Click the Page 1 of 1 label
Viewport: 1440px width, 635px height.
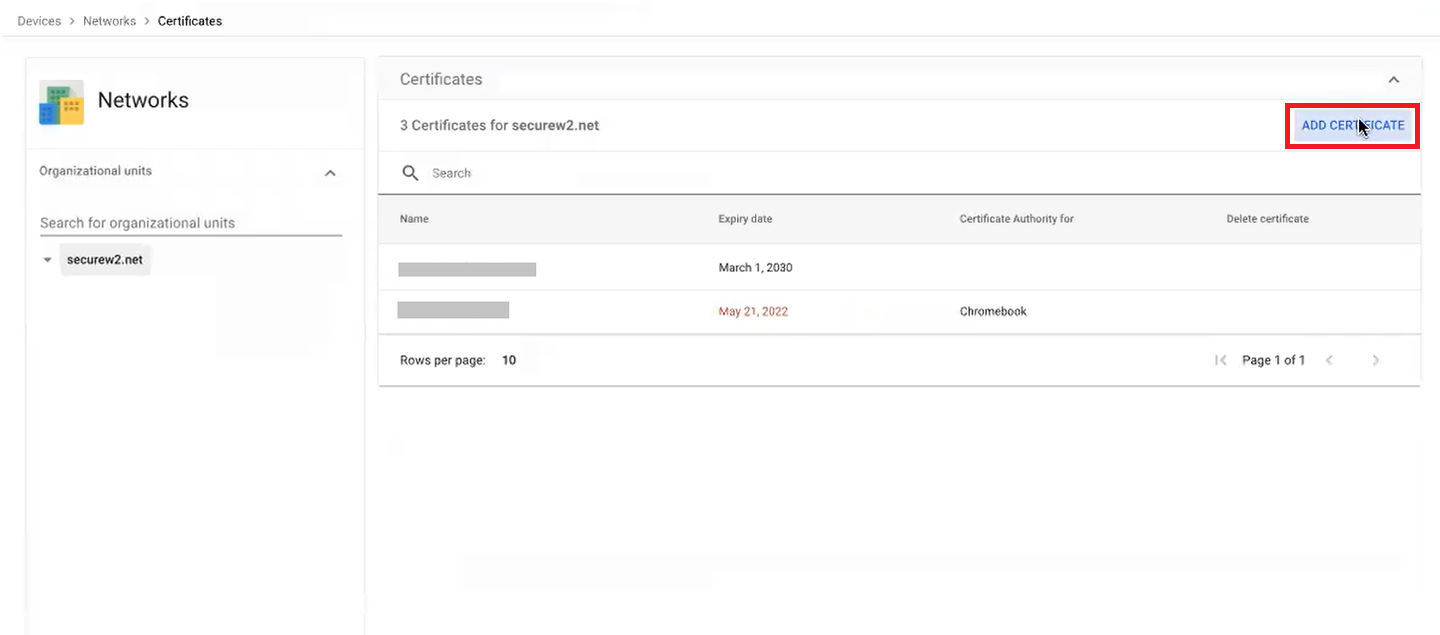[x=1273, y=360]
